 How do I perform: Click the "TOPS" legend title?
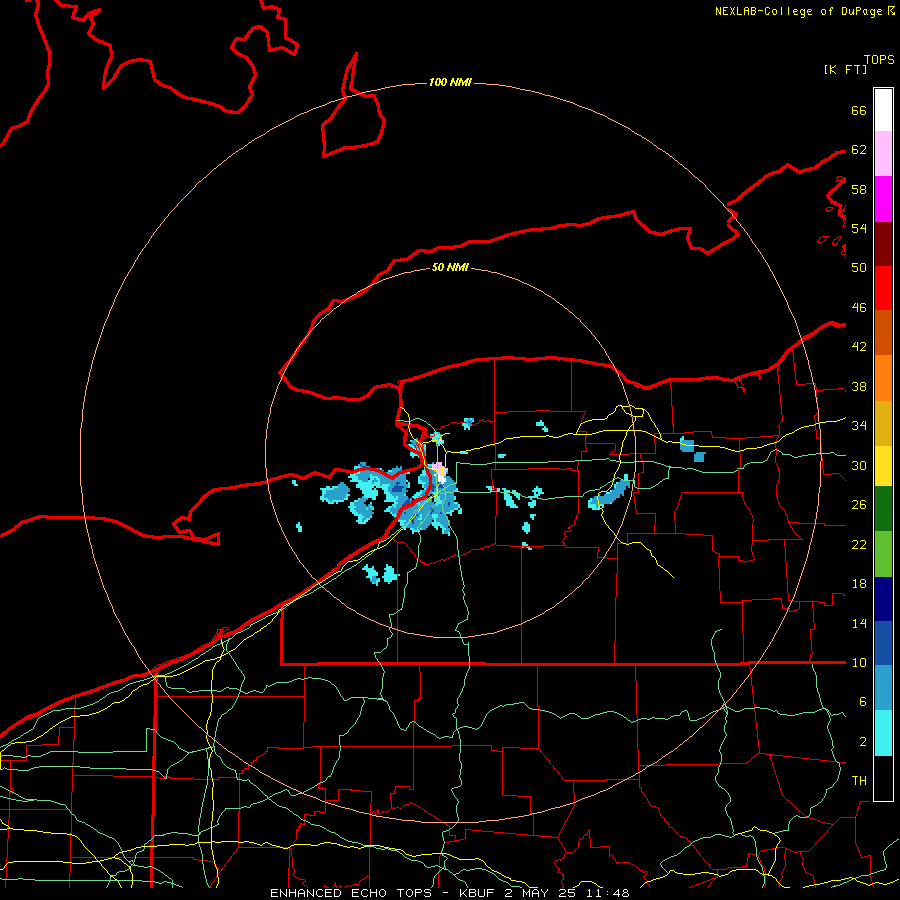tap(879, 60)
